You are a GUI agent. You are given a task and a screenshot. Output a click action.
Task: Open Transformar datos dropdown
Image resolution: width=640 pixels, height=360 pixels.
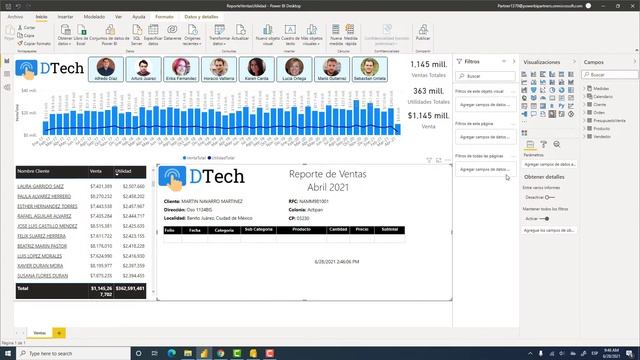(x=219, y=34)
